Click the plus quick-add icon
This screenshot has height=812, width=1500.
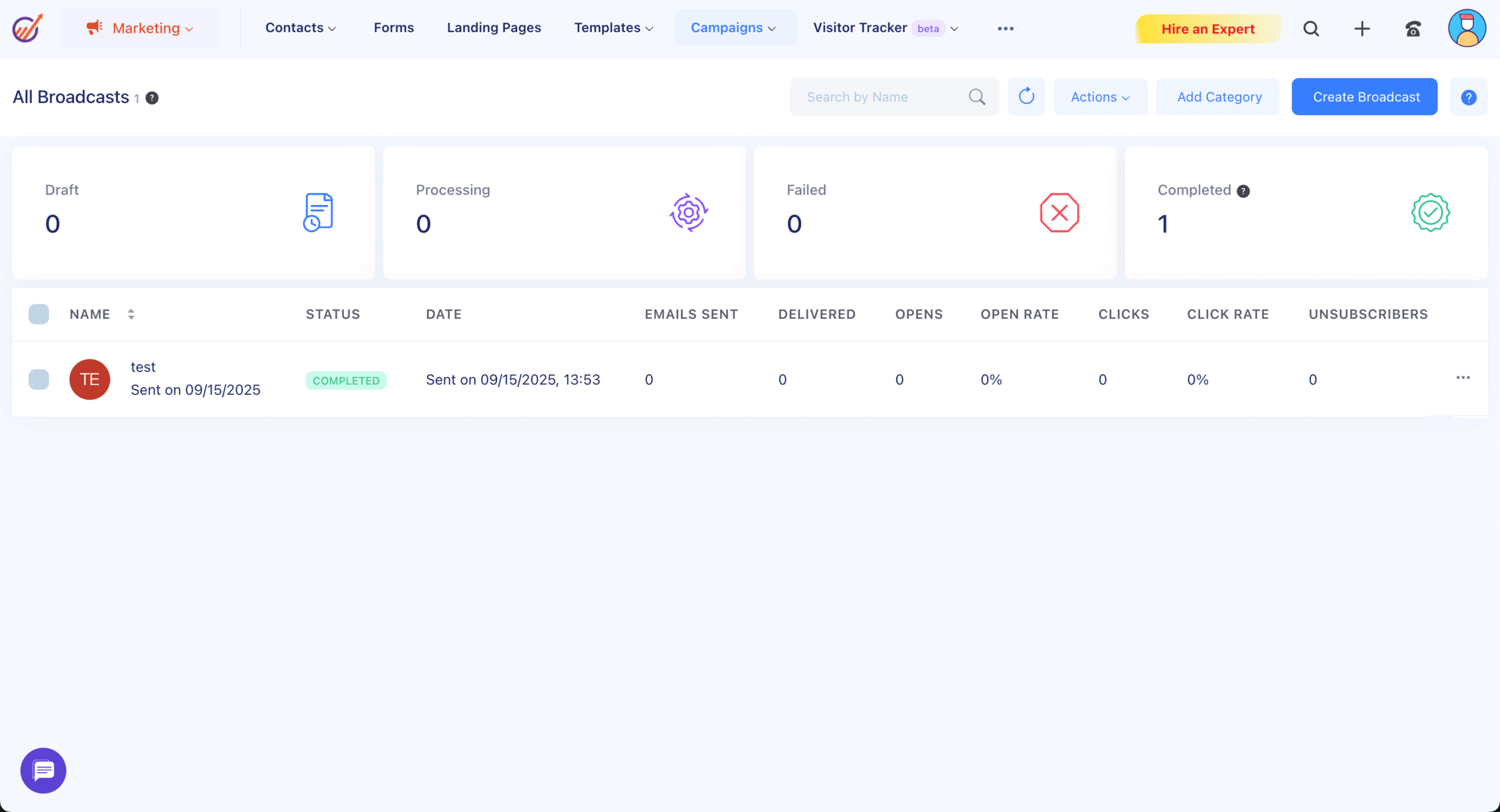[x=1362, y=28]
